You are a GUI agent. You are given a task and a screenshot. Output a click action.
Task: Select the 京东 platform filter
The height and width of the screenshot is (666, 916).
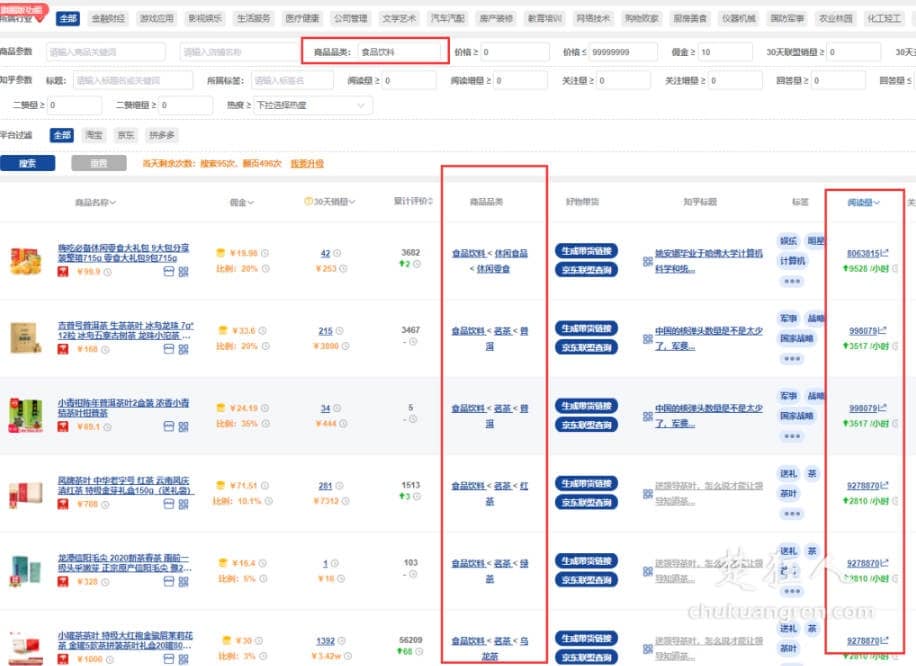point(124,135)
